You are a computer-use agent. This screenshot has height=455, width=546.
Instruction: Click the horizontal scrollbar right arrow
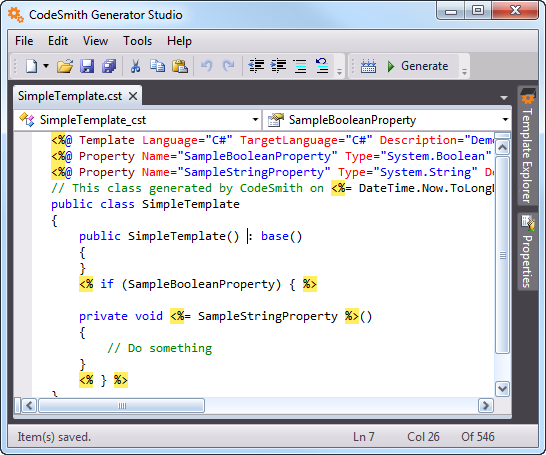pos(485,406)
